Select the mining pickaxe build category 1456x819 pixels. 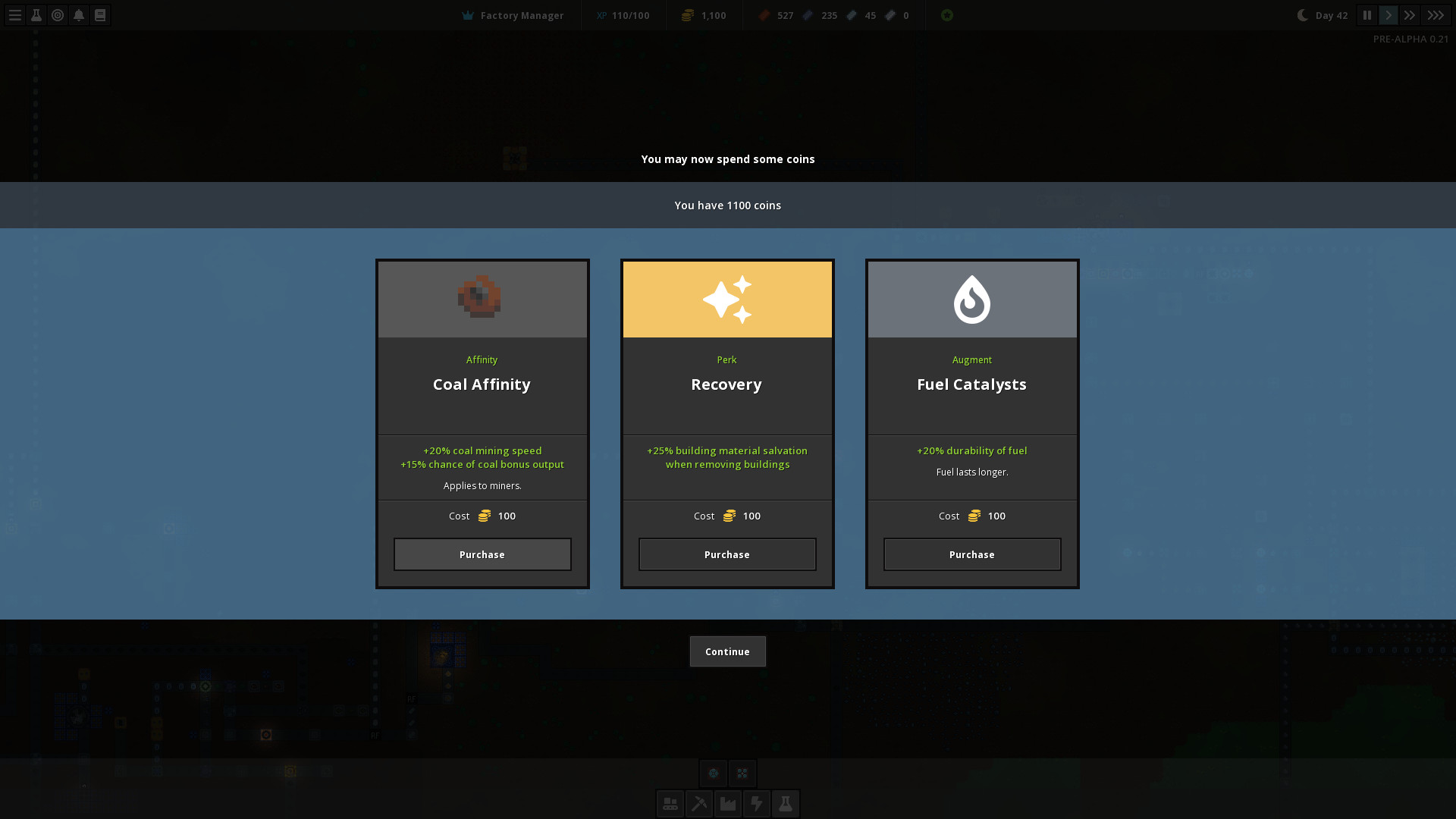click(x=698, y=804)
